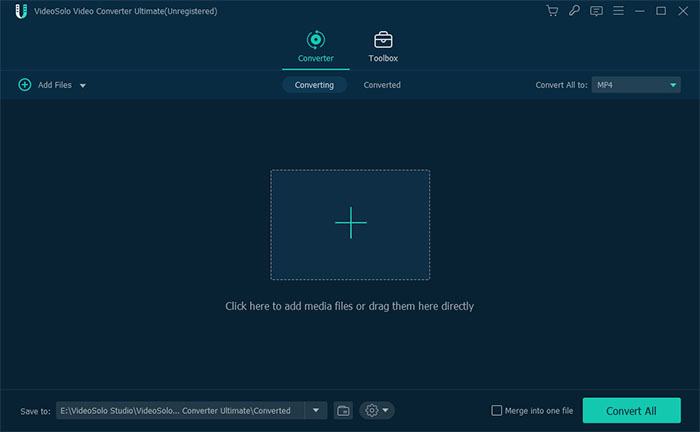
Task: Expand the Add Files dropdown arrow
Action: [x=83, y=86]
